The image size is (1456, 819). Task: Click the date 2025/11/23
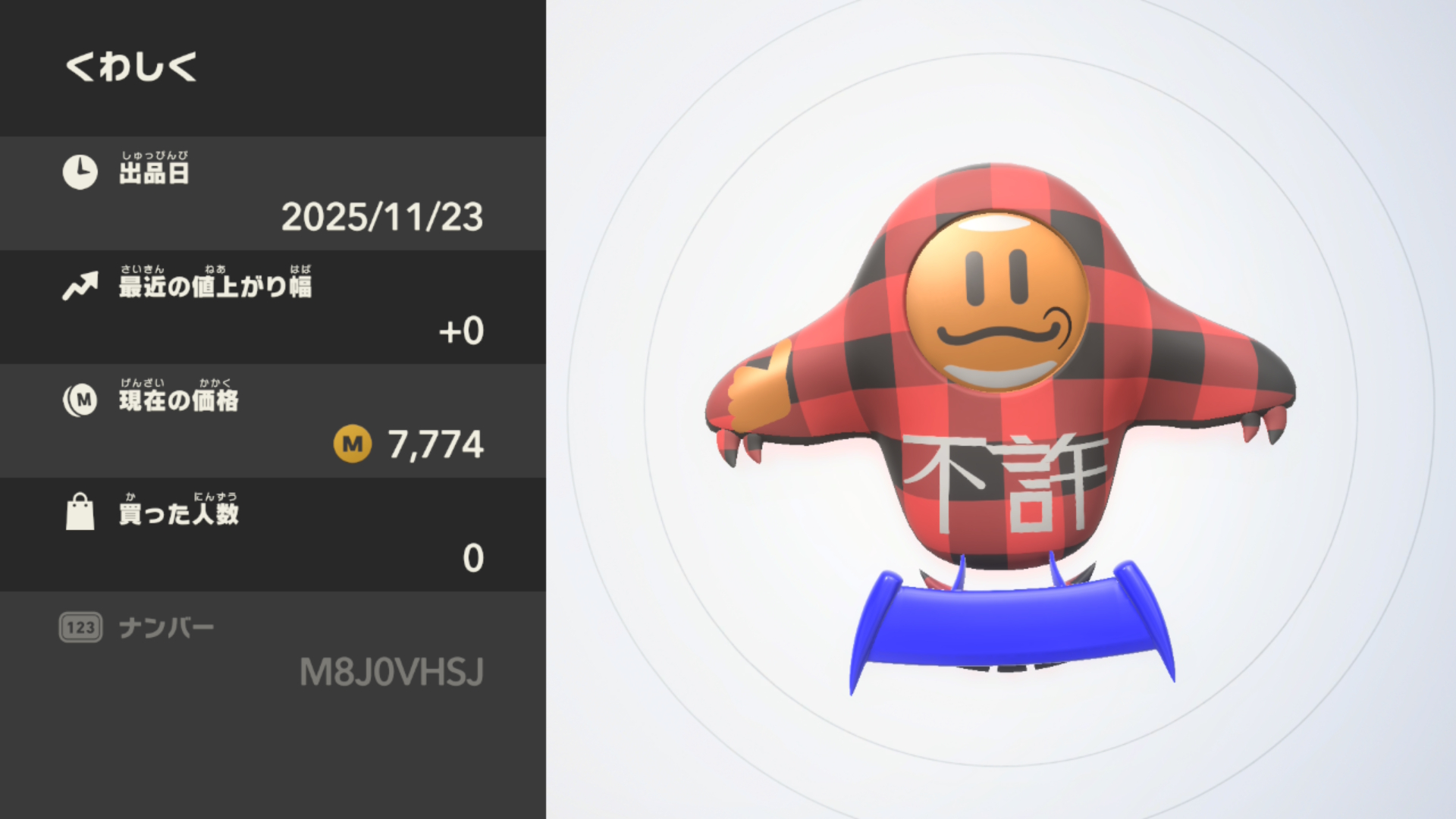pyautogui.click(x=382, y=217)
